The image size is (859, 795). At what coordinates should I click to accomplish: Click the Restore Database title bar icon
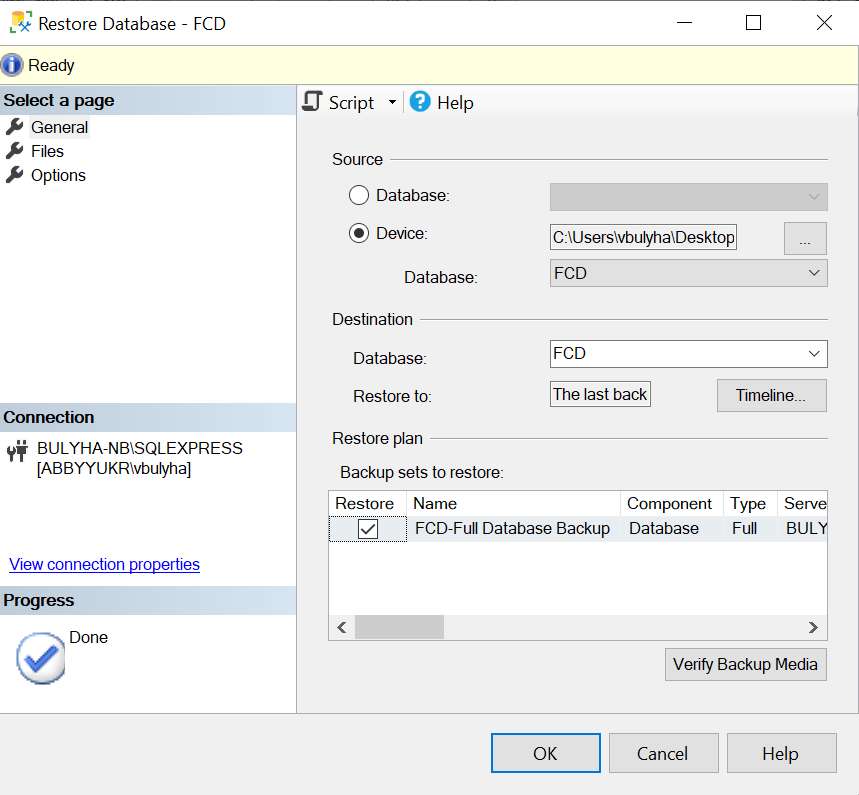point(21,23)
